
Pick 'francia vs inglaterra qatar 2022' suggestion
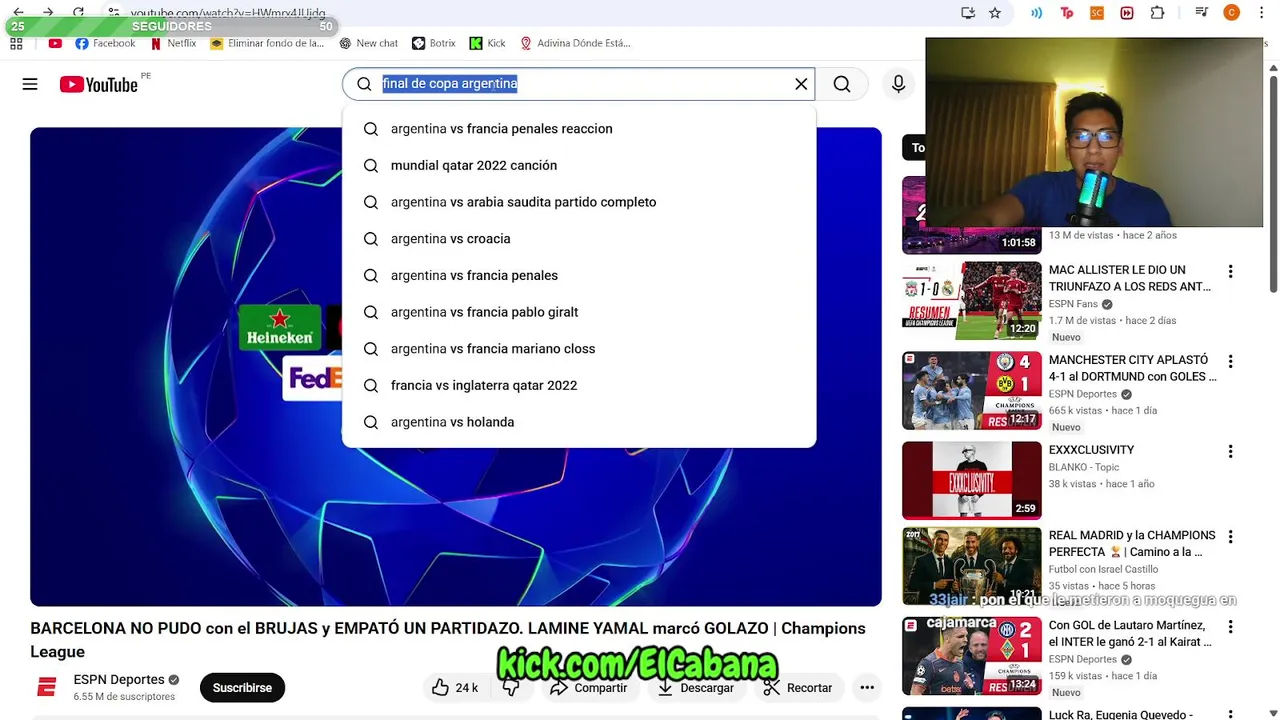coord(579,385)
